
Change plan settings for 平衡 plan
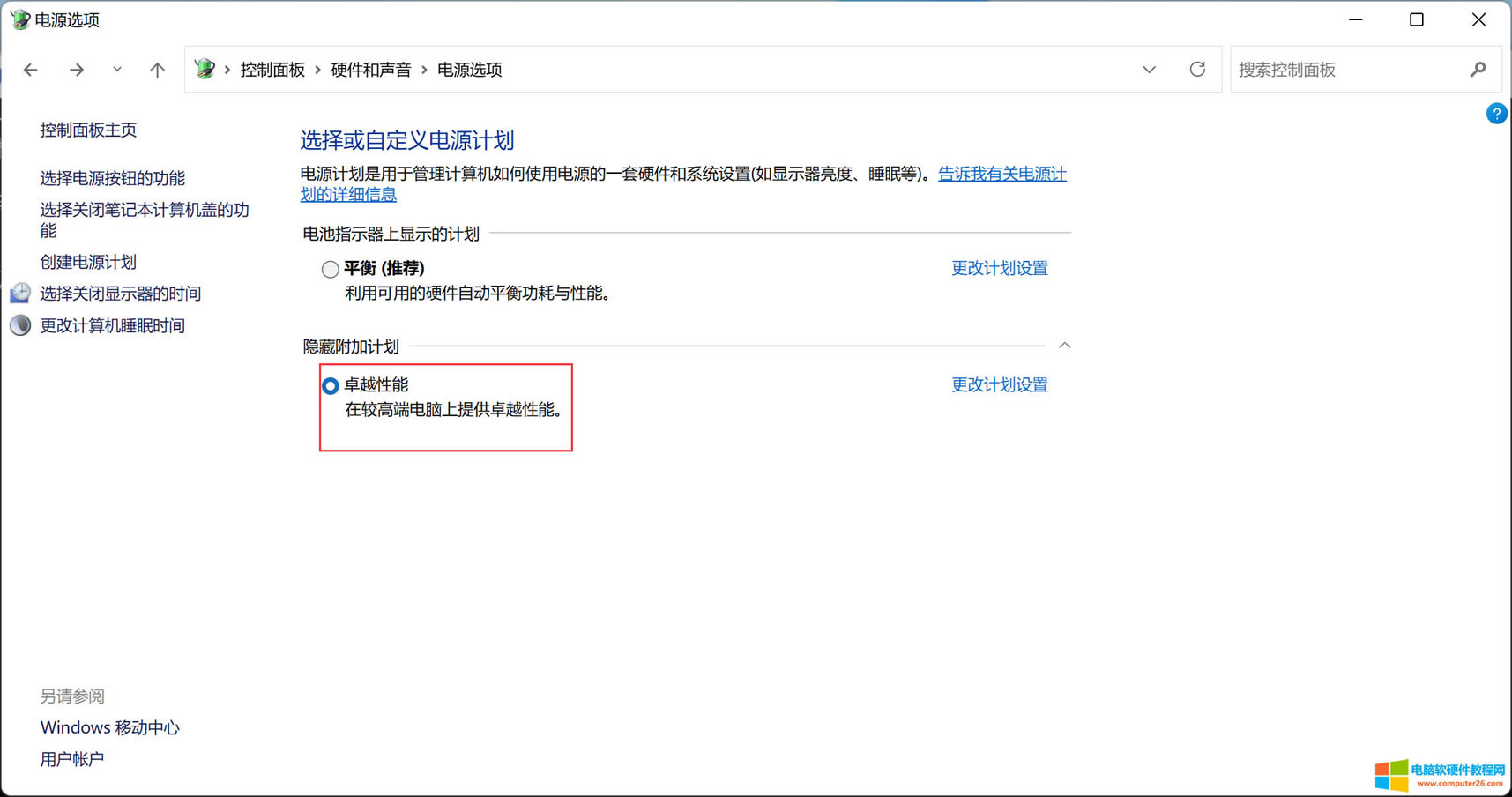click(1000, 268)
